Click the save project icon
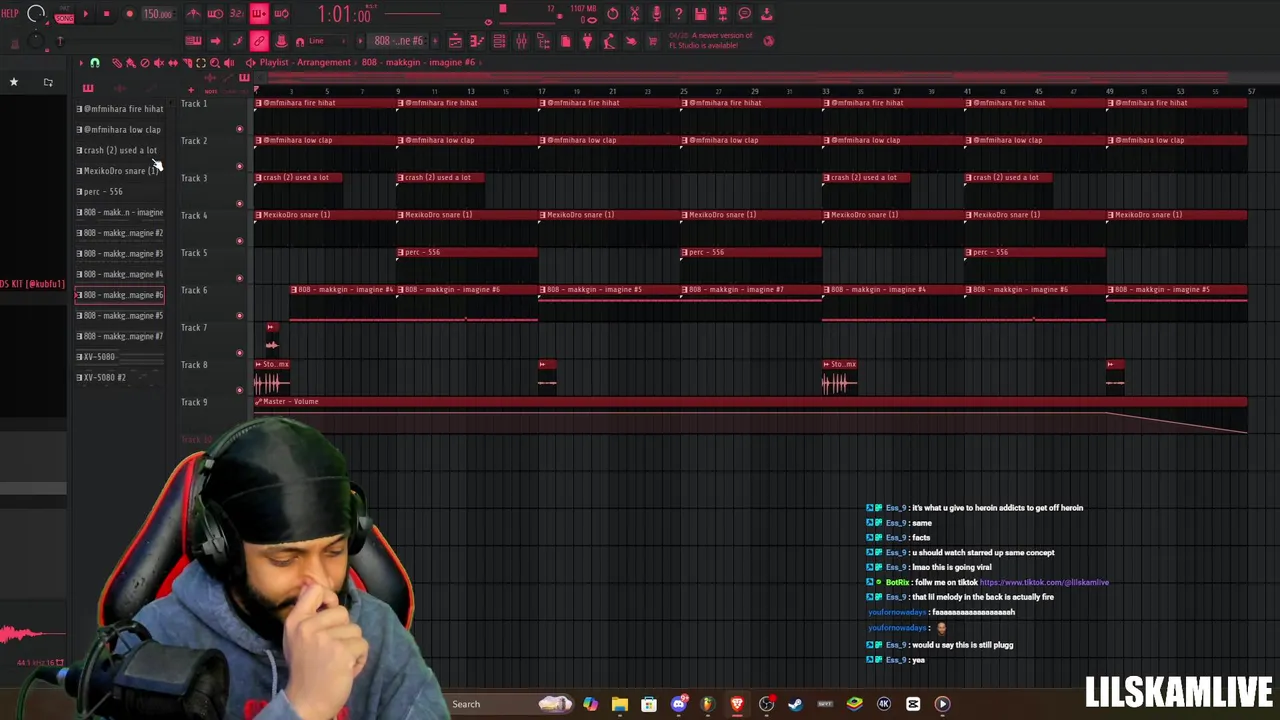The height and width of the screenshot is (720, 1280). (x=701, y=13)
